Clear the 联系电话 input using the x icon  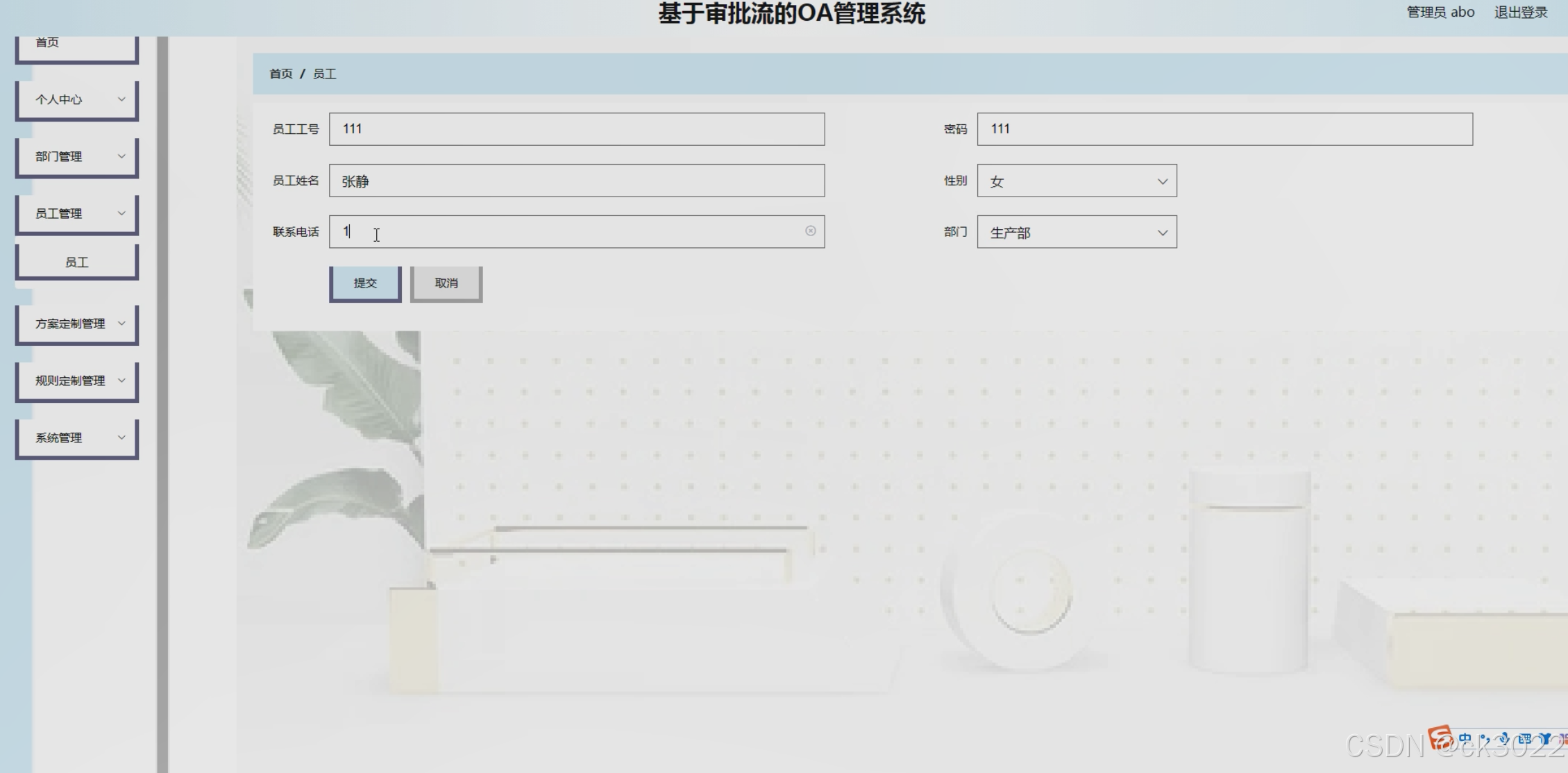[x=809, y=231]
